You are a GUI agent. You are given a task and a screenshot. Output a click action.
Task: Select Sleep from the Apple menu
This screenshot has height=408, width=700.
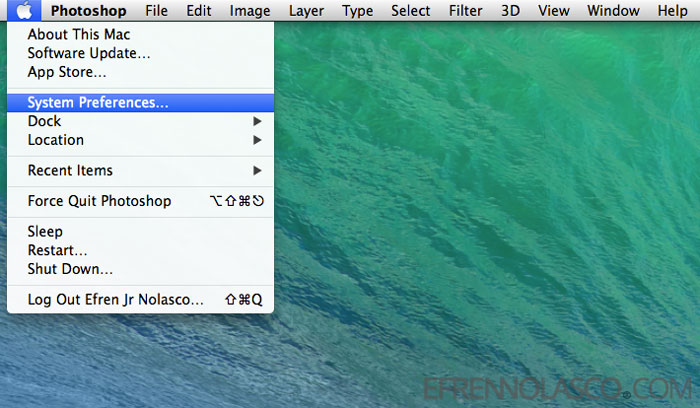pyautogui.click(x=141, y=231)
